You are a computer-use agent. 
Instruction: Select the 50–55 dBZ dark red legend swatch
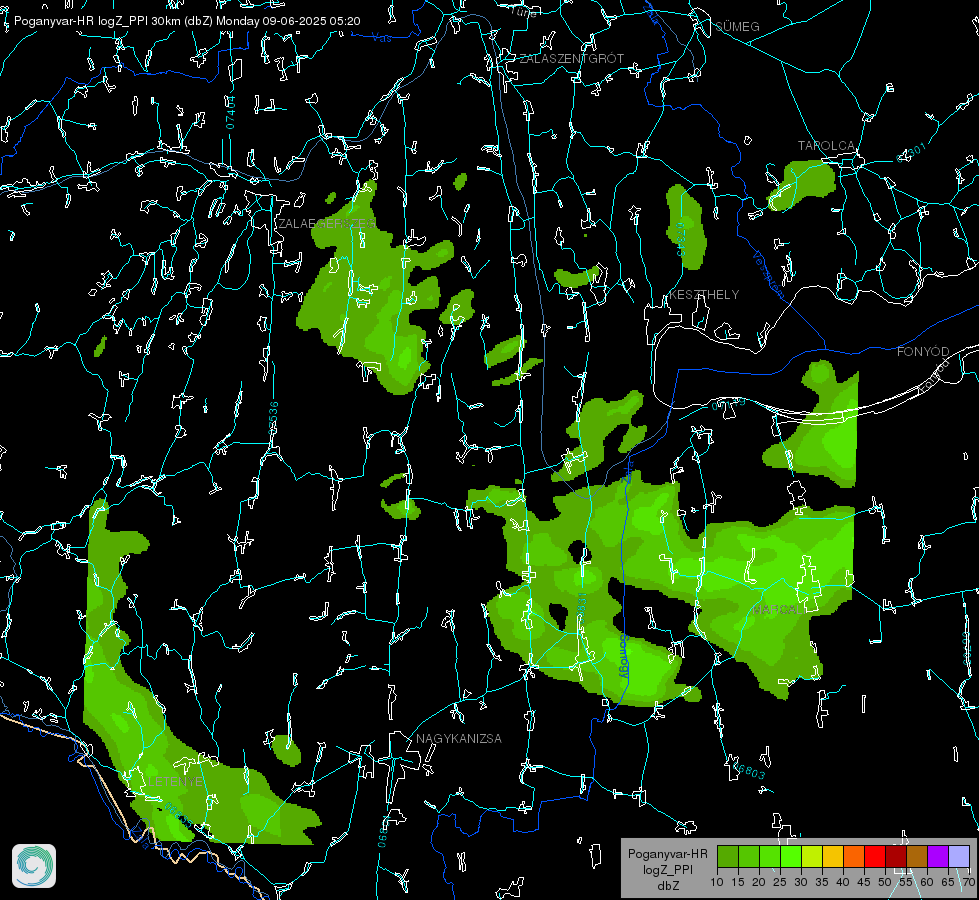pyautogui.click(x=896, y=856)
